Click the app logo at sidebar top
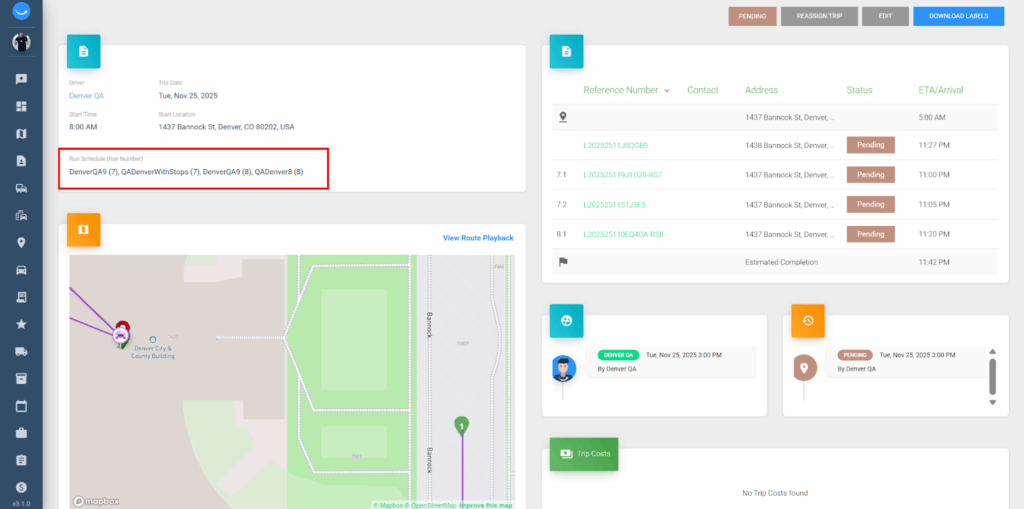 tap(21, 11)
